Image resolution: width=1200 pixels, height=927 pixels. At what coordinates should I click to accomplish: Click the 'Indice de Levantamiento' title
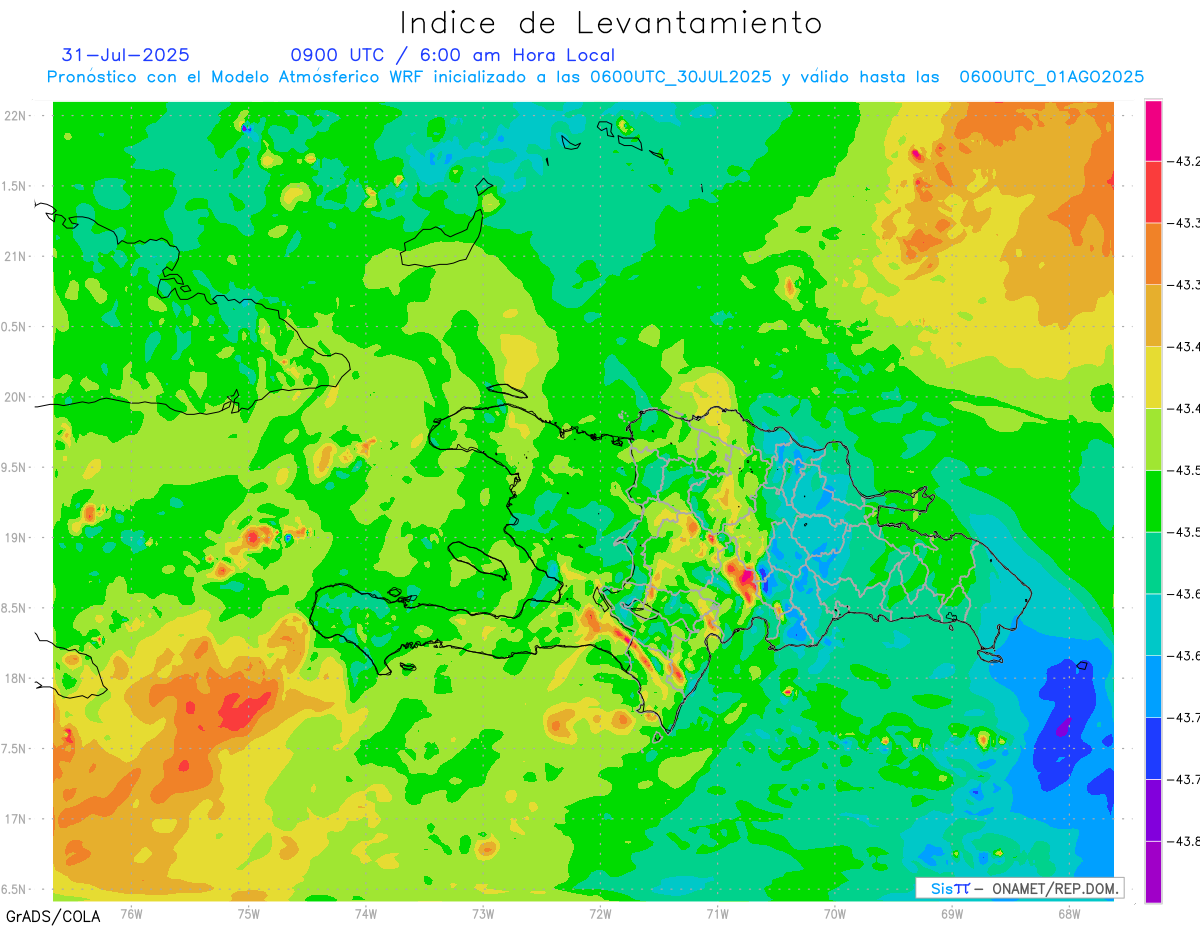click(610, 23)
